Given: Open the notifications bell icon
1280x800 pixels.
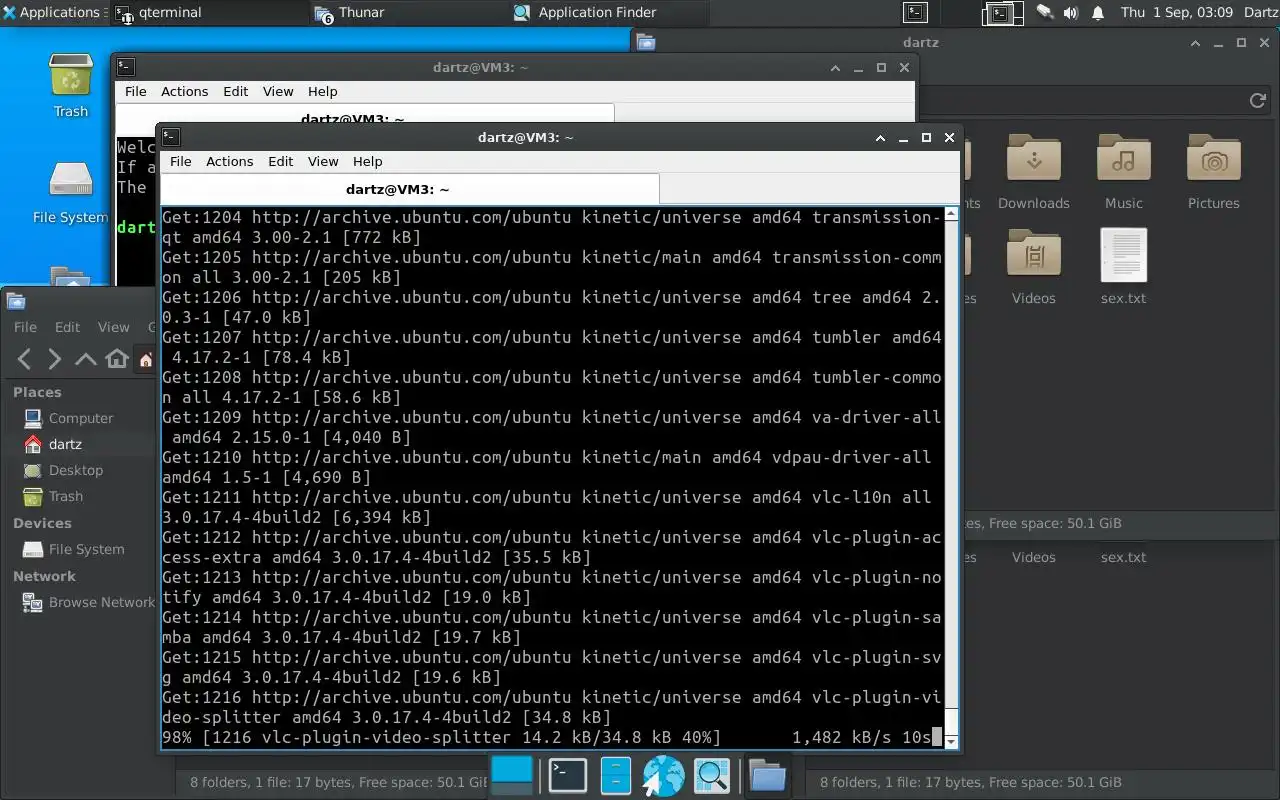Looking at the screenshot, I should [x=1098, y=12].
